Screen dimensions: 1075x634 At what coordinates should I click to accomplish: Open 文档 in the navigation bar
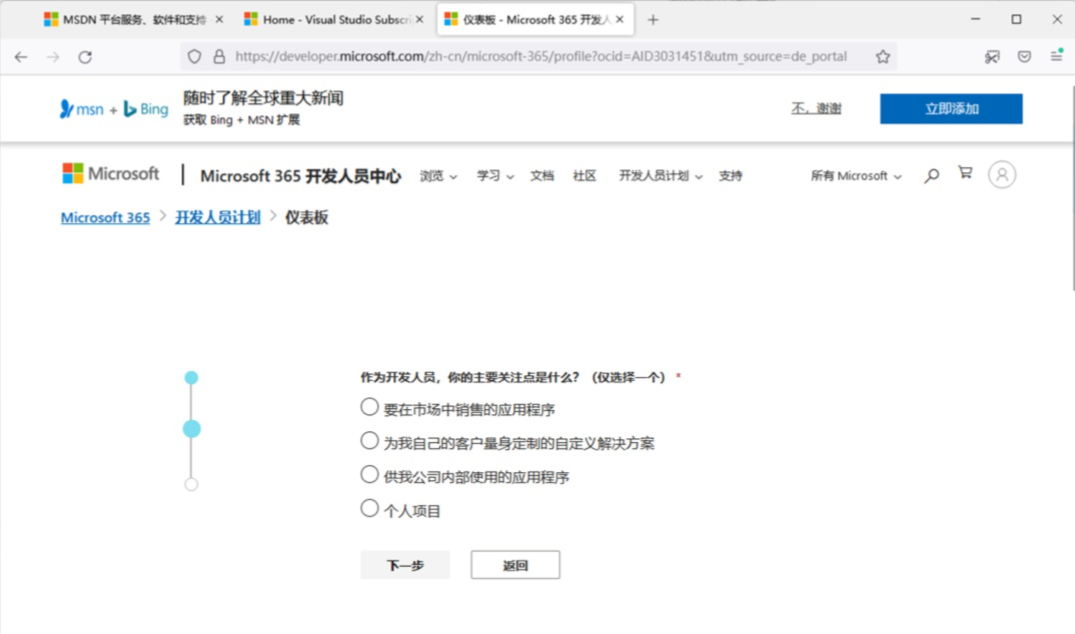[x=542, y=176]
